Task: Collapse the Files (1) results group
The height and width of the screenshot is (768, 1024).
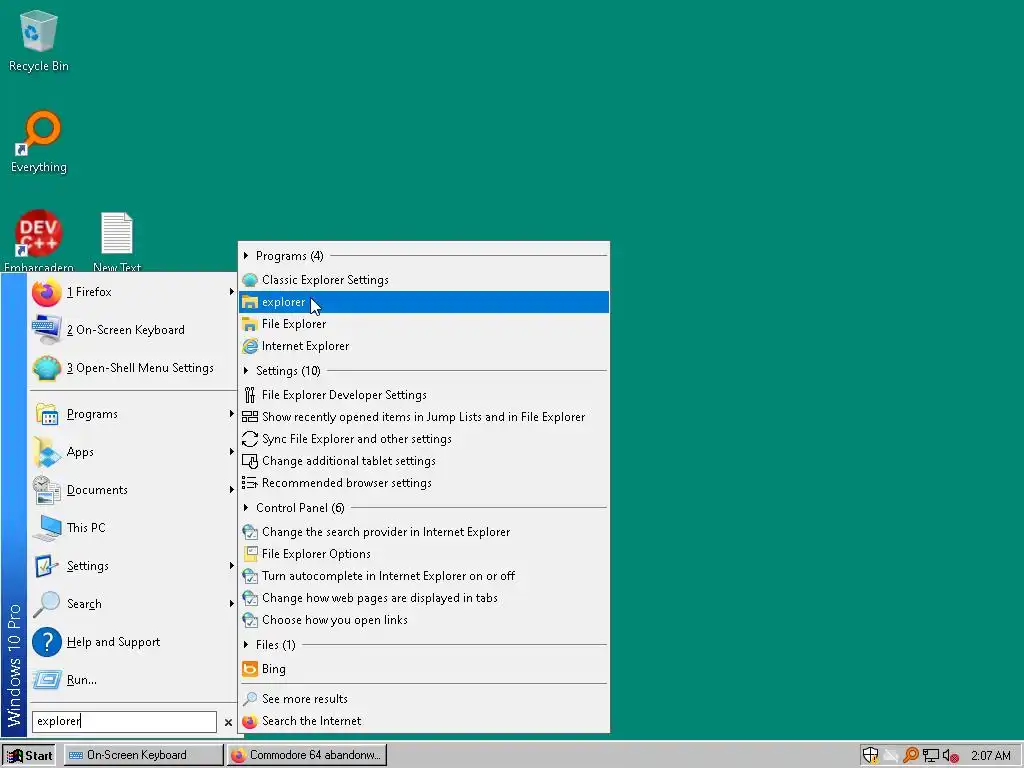Action: (x=246, y=645)
